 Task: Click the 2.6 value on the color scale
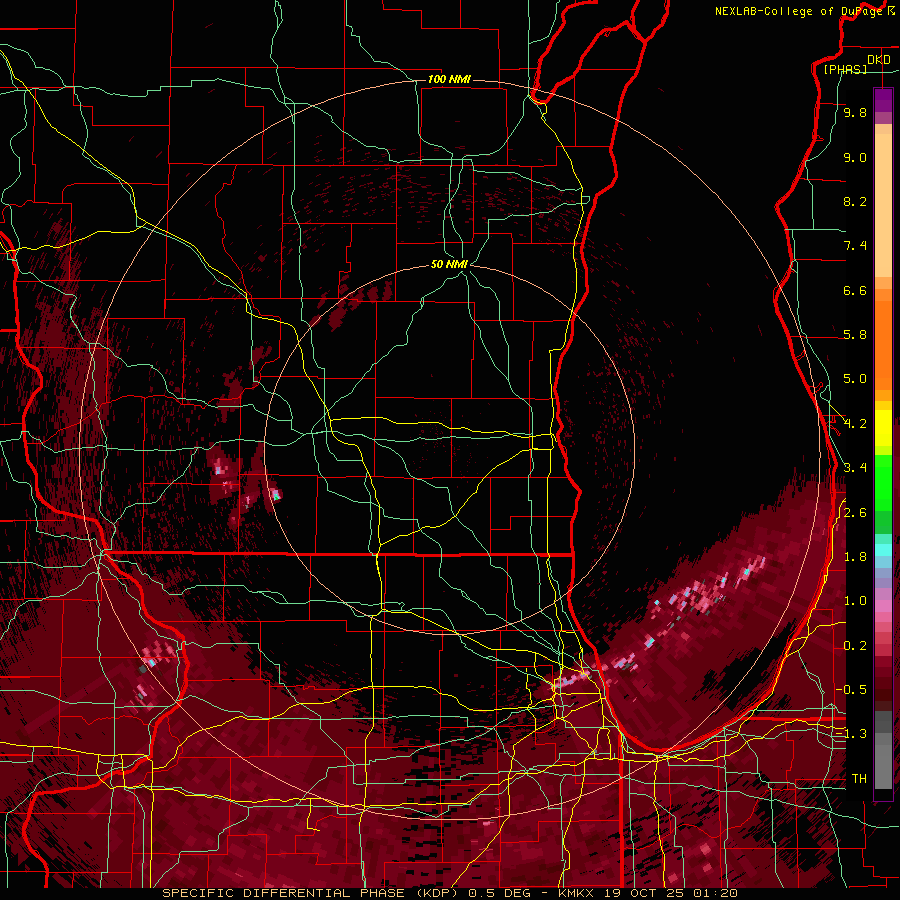click(855, 512)
